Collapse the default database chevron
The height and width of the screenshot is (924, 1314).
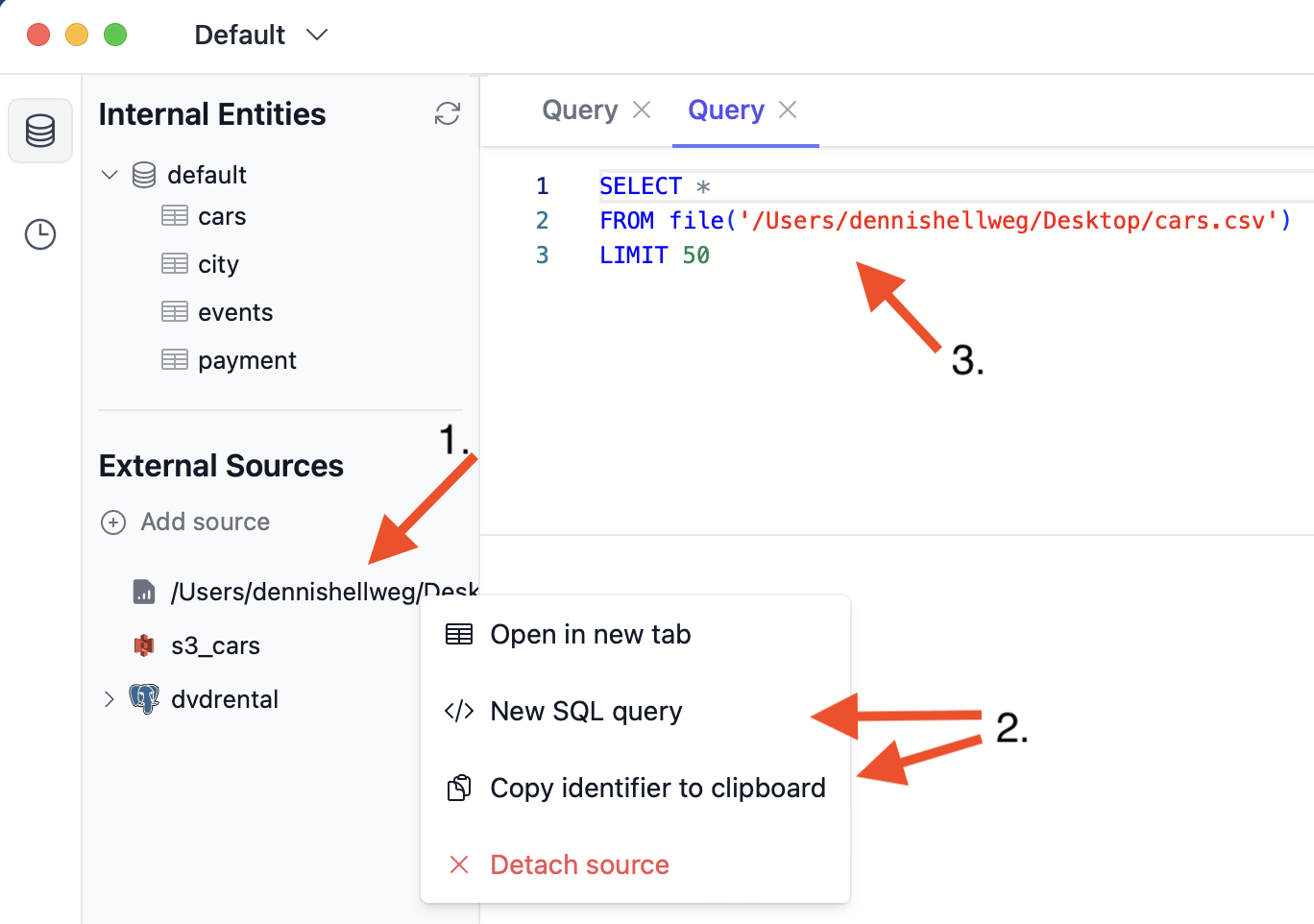tap(109, 175)
